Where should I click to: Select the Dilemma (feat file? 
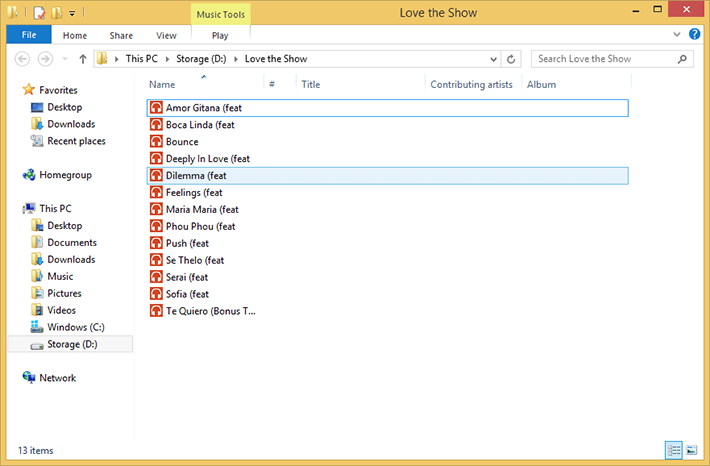coord(388,176)
